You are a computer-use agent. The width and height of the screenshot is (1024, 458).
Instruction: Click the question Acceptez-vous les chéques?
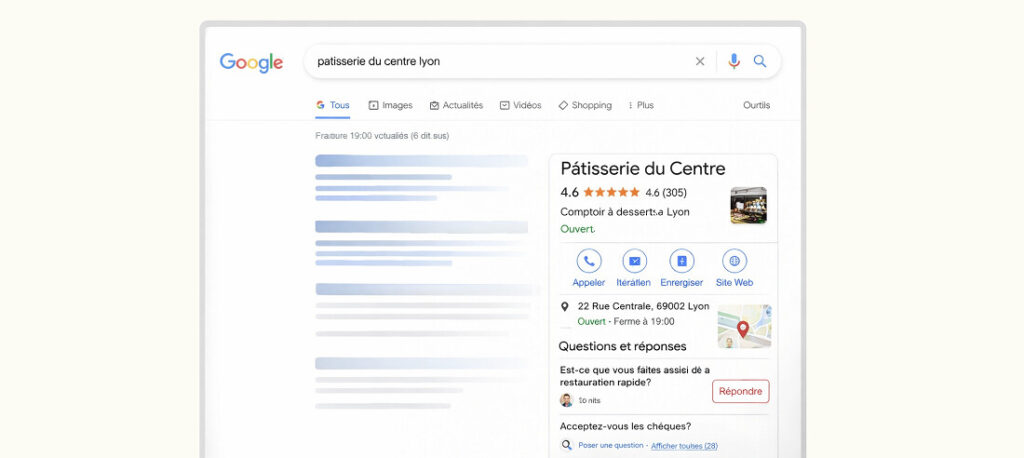(625, 426)
